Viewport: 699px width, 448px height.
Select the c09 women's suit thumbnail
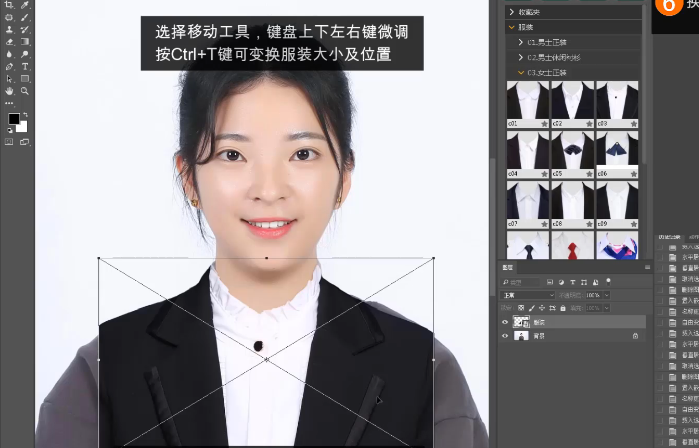click(617, 205)
